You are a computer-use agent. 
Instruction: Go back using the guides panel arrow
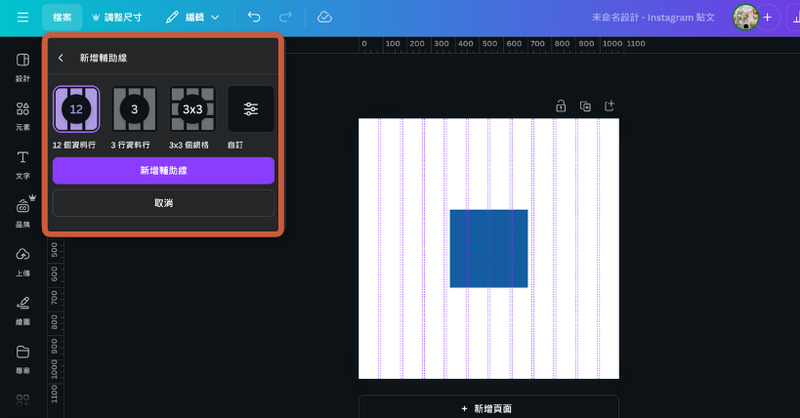coord(61,58)
